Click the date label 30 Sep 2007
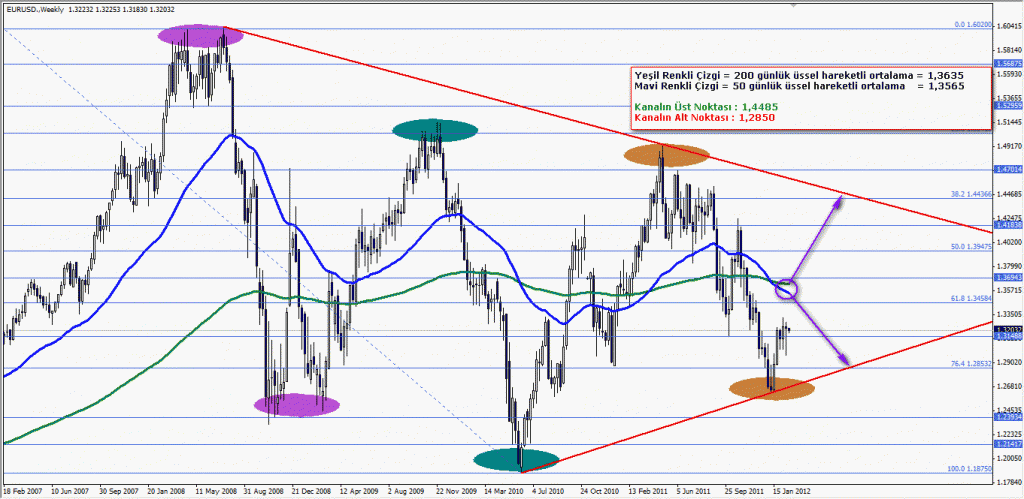1024x499 pixels. pos(118,489)
